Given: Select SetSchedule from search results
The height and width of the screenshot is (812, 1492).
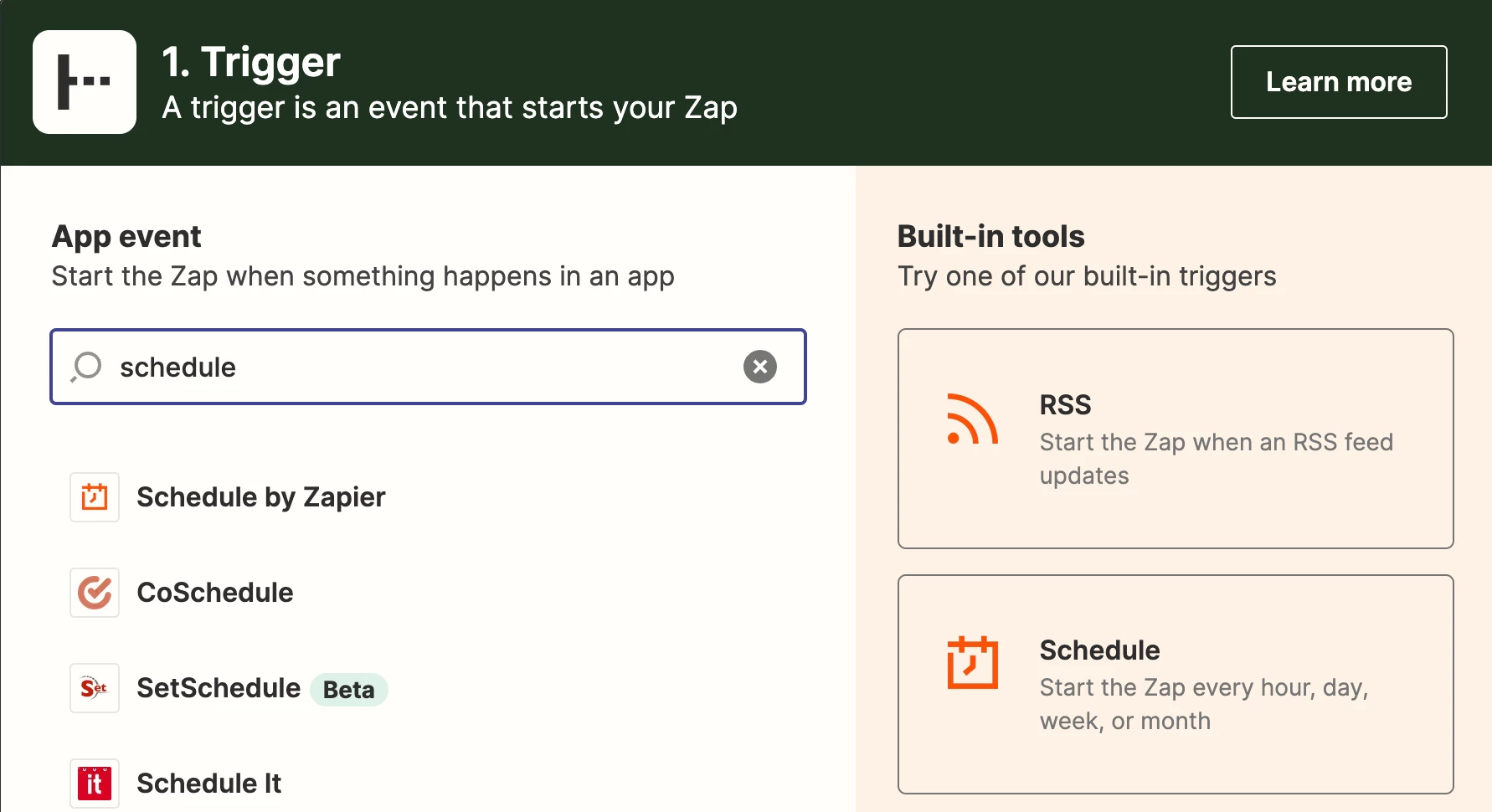Looking at the screenshot, I should pos(219,688).
